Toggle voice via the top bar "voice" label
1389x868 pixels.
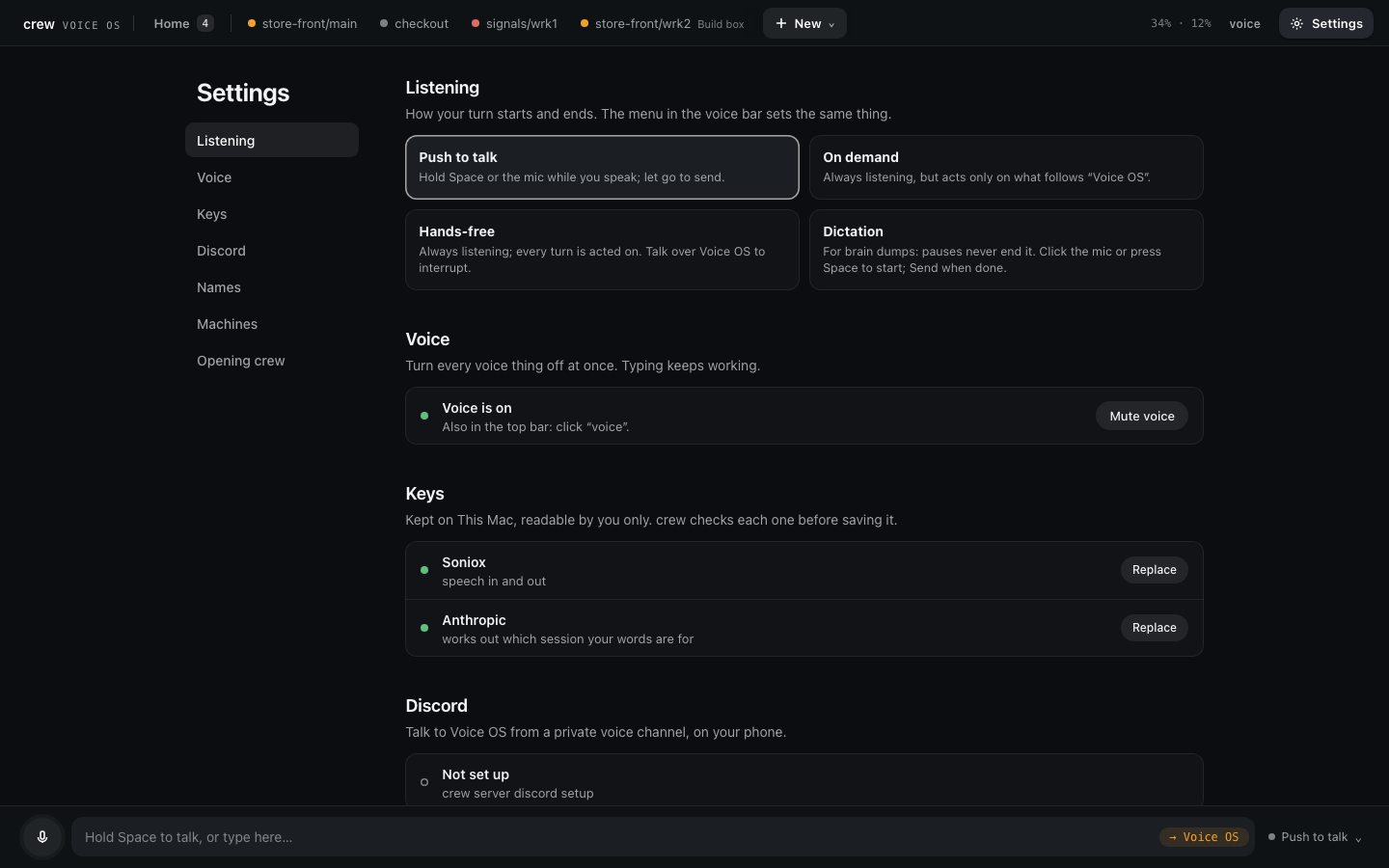click(1244, 24)
